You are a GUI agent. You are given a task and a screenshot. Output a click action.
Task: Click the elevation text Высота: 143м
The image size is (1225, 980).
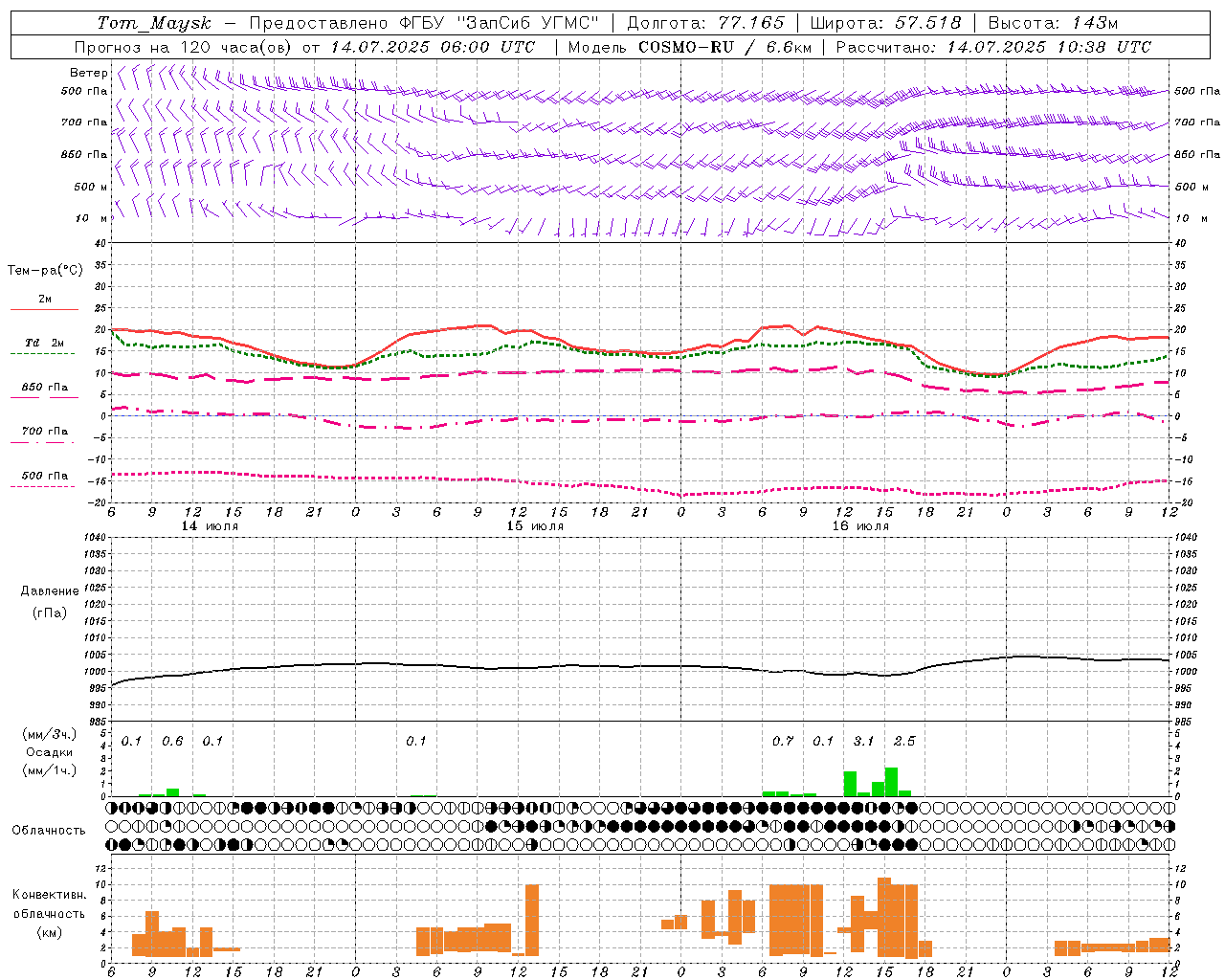pos(1053,23)
